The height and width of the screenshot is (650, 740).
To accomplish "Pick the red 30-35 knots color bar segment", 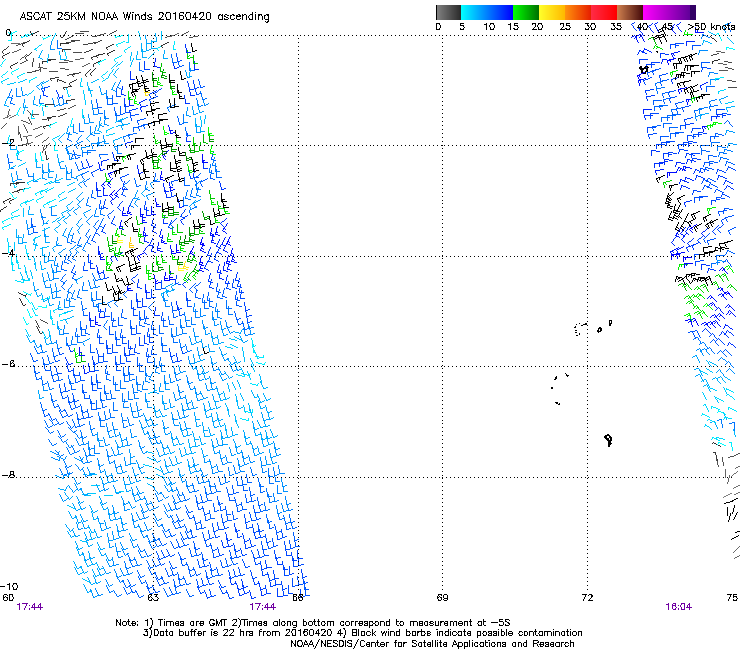I will 604,12.
